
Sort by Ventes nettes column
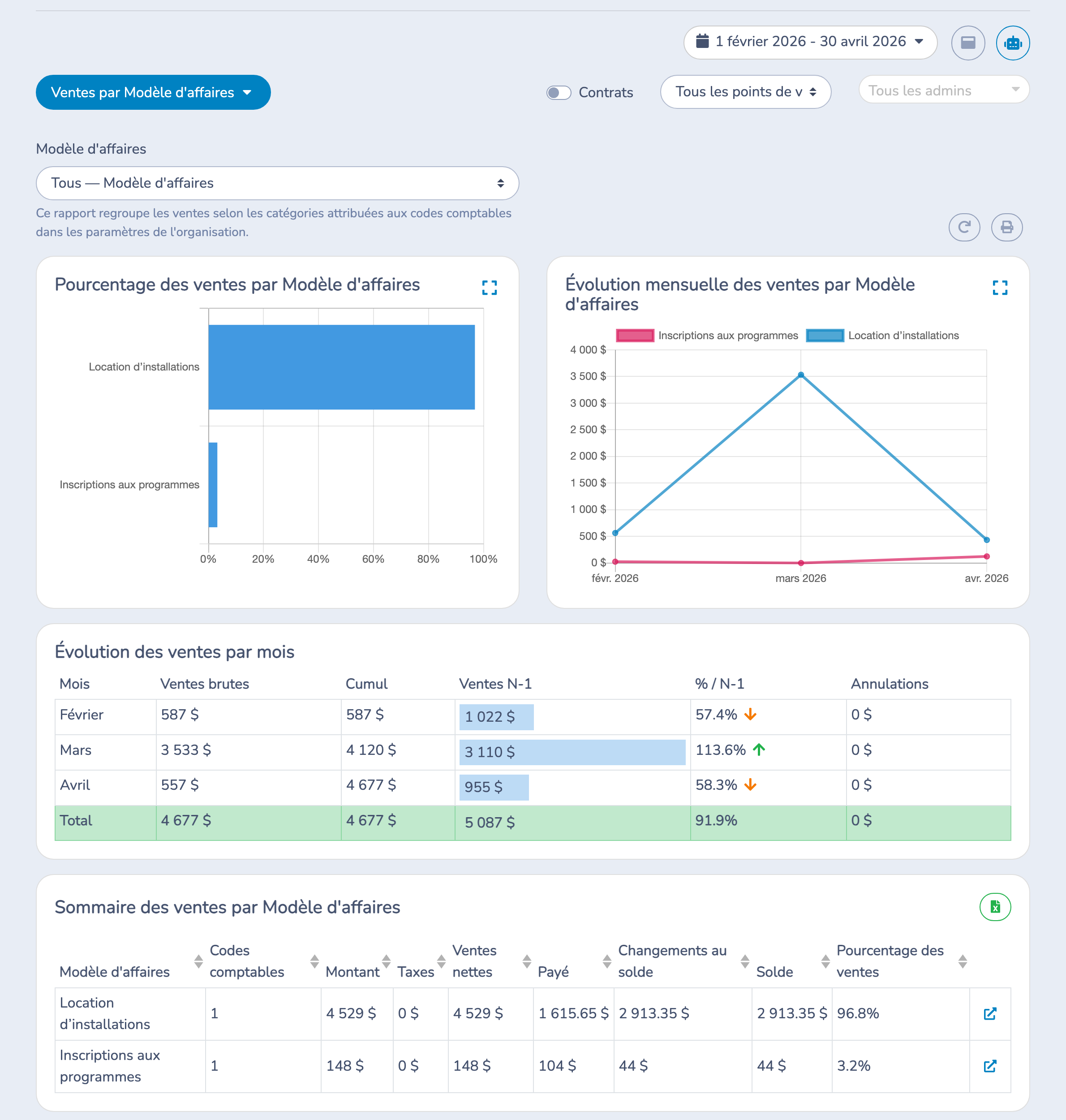click(527, 961)
